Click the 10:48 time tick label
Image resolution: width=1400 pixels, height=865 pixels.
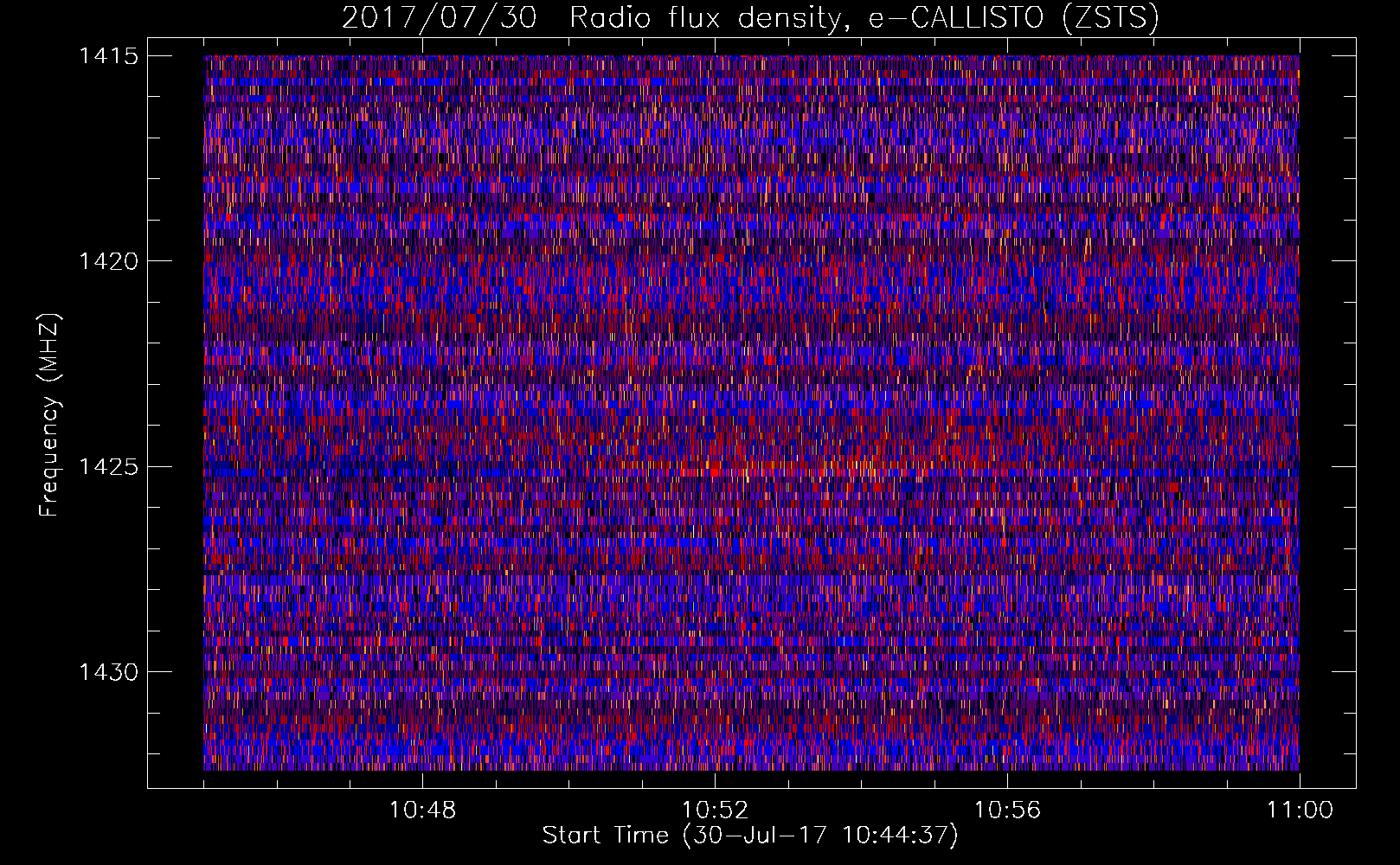pos(423,811)
